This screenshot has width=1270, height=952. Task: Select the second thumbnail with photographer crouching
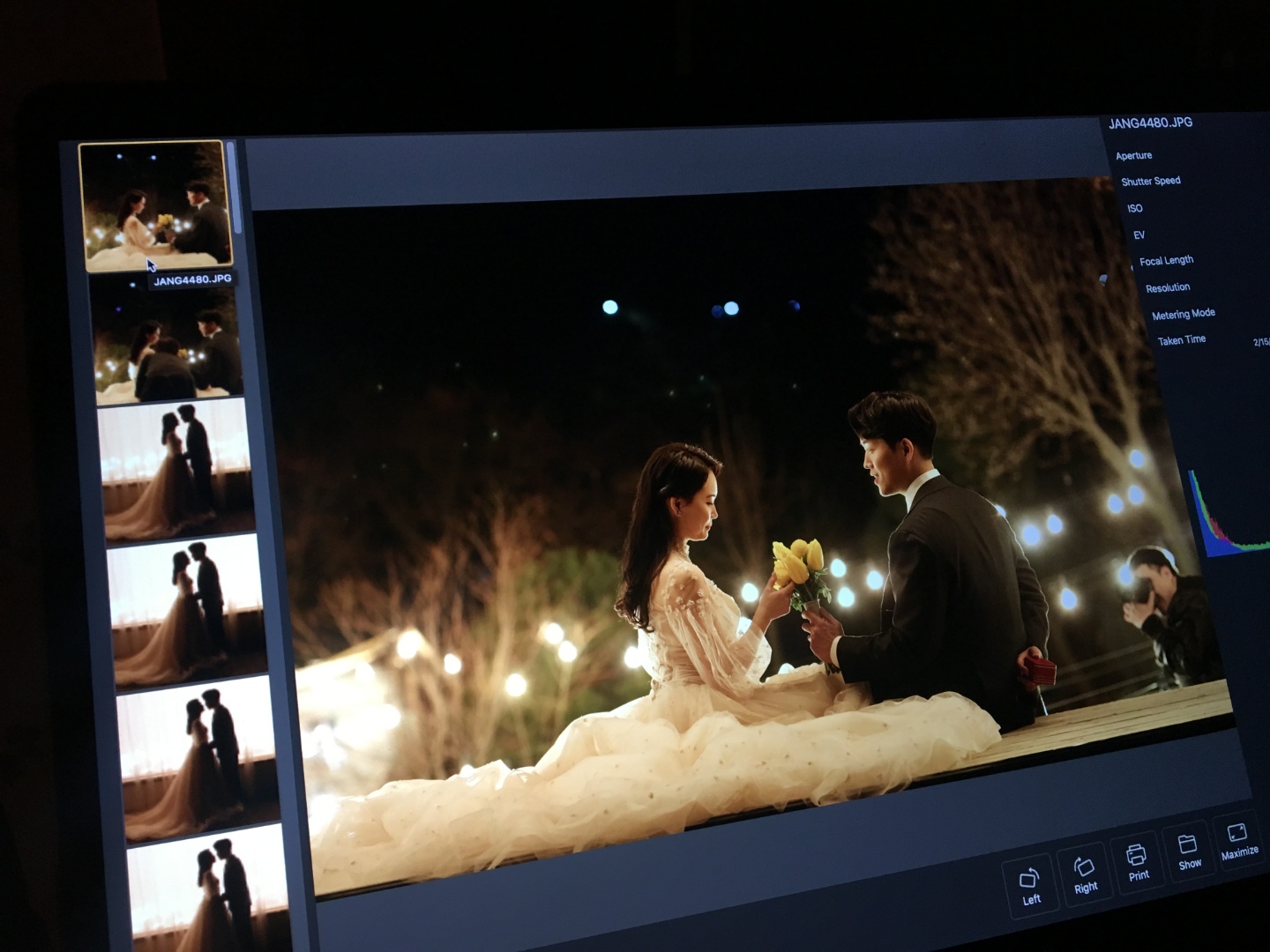167,342
